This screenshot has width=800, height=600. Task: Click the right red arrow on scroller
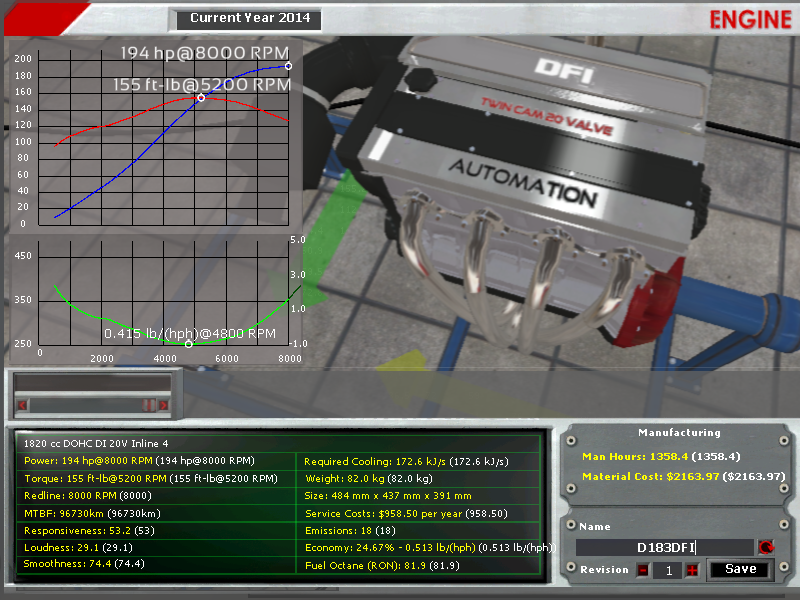(x=164, y=405)
